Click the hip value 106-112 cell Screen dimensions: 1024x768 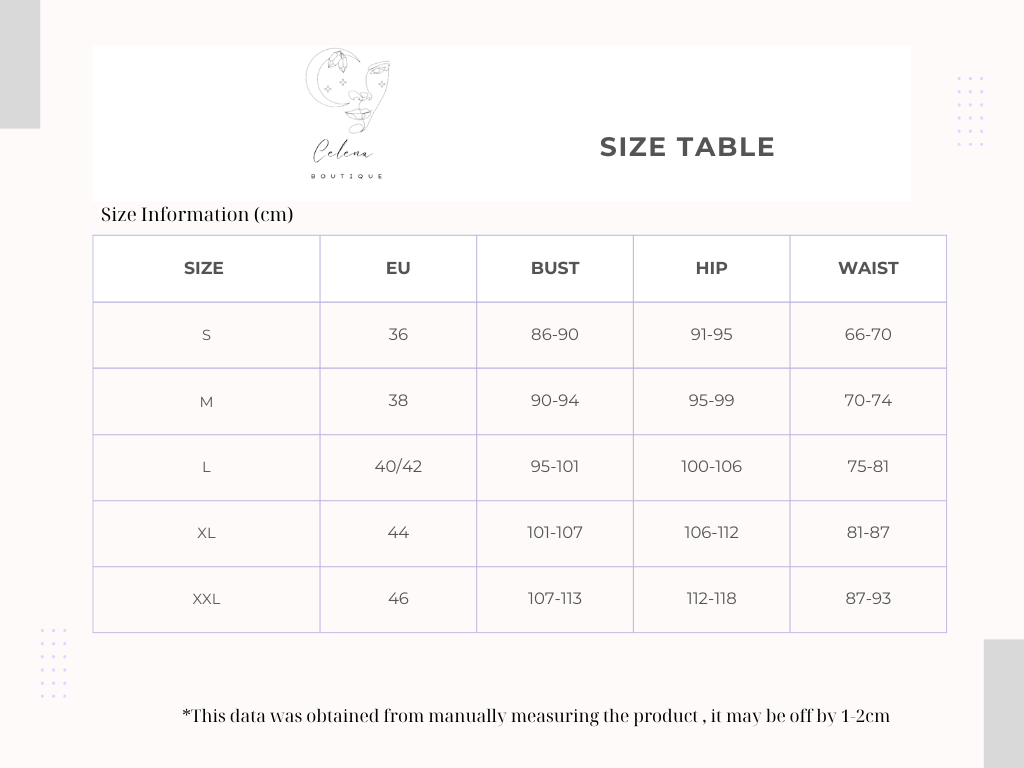pos(711,533)
